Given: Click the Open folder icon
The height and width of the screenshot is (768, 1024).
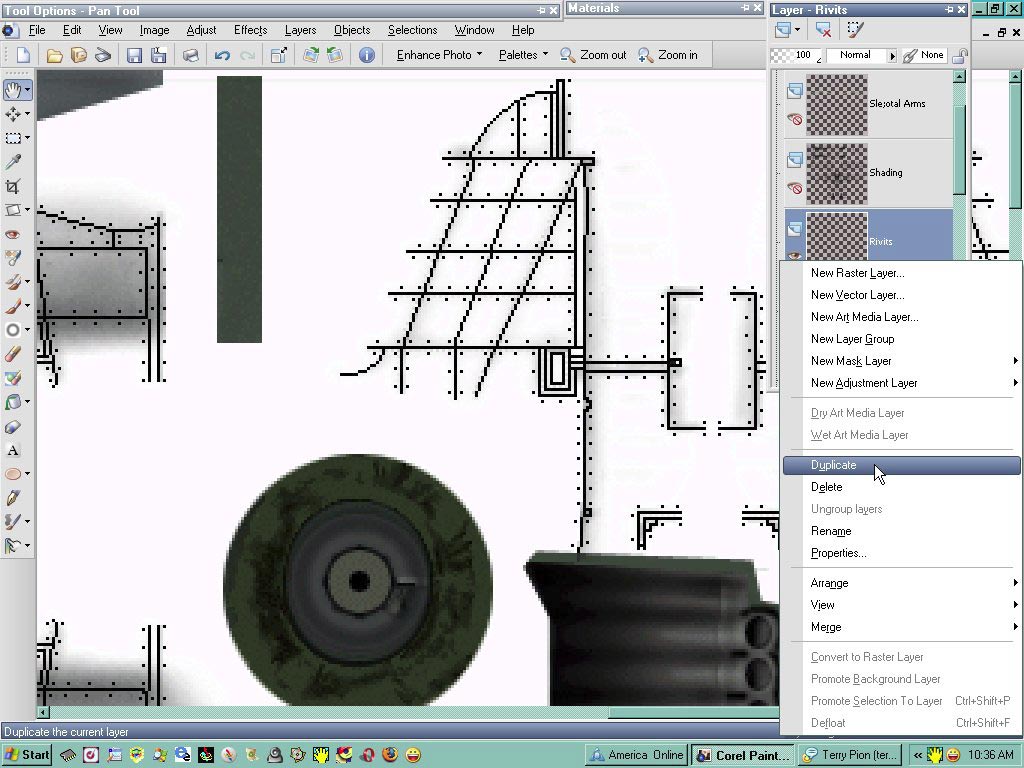Looking at the screenshot, I should [54, 56].
